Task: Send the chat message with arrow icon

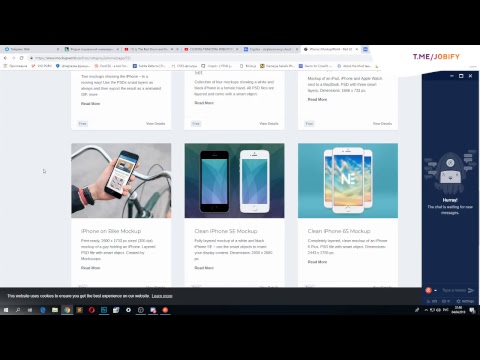Action: click(x=471, y=290)
